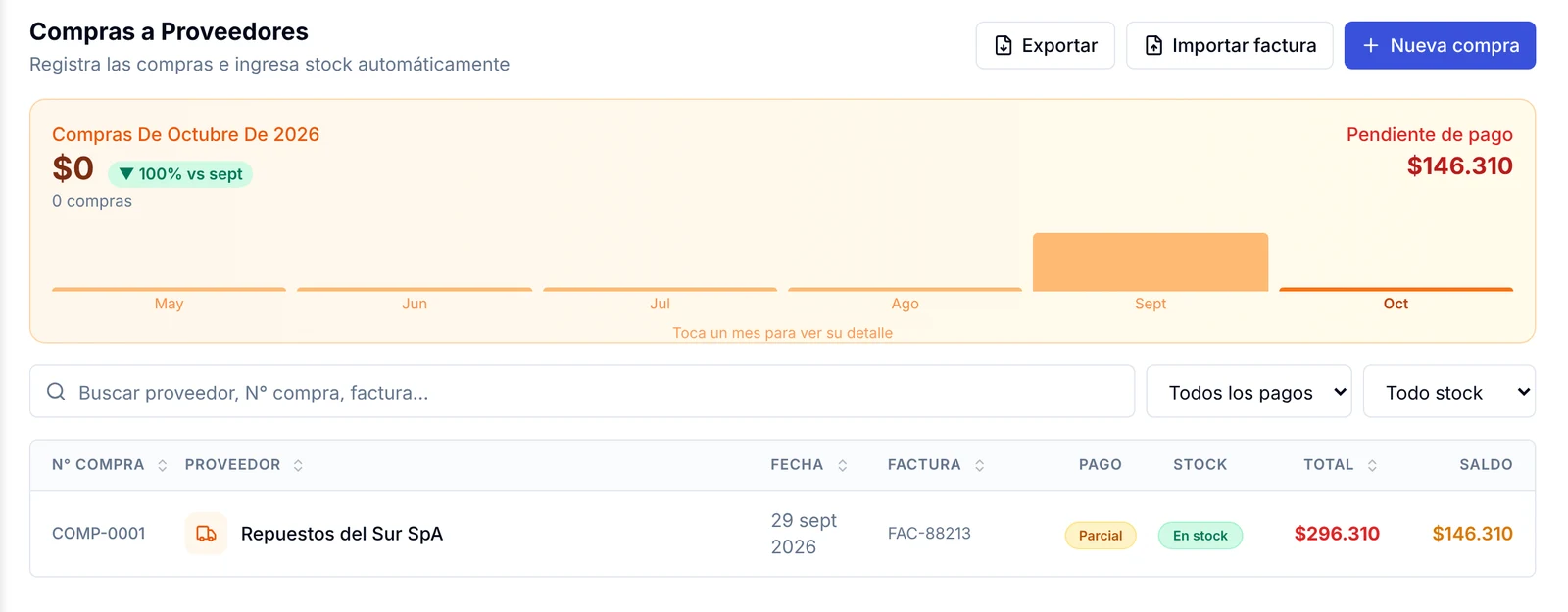Viewport: 1568px width, 612px height.
Task: Sort by TOTAL column
Action: pyautogui.click(x=1340, y=465)
